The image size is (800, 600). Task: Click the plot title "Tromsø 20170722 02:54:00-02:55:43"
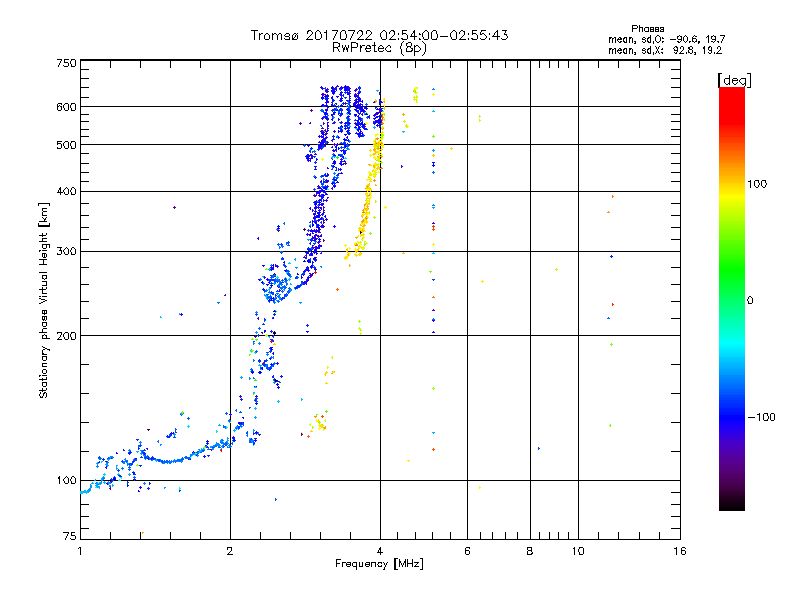coord(379,35)
